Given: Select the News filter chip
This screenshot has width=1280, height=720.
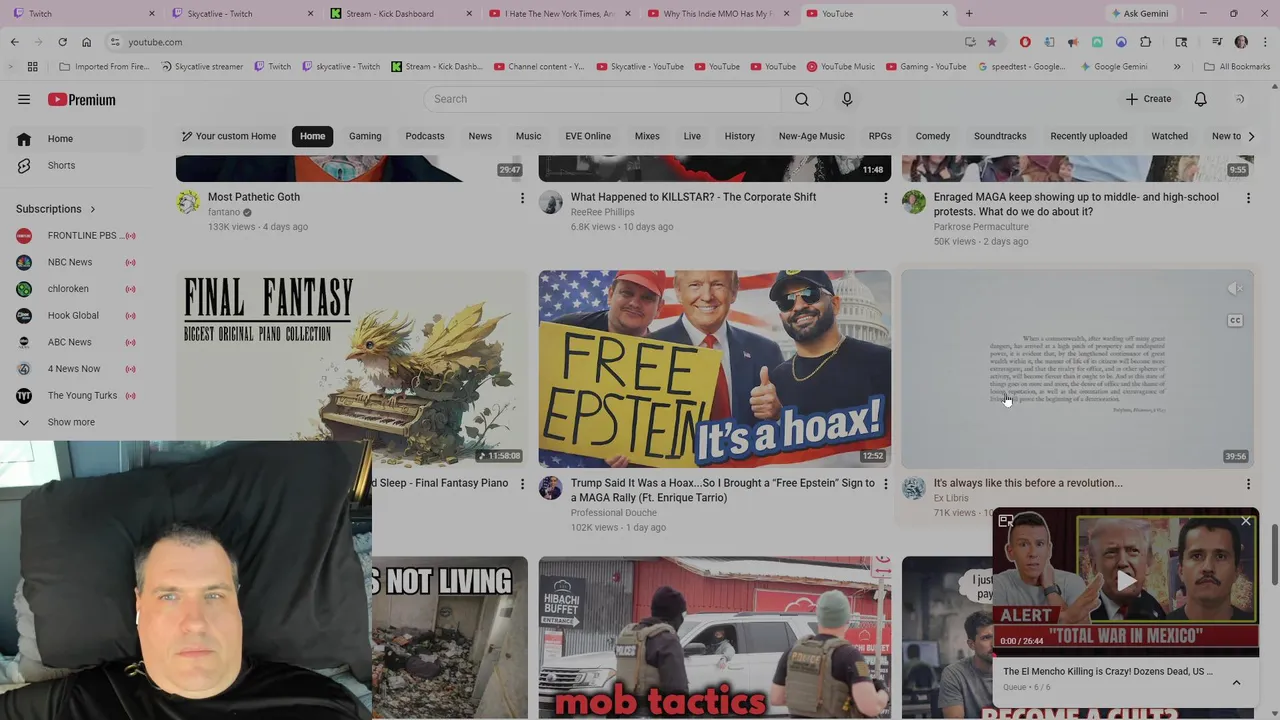Looking at the screenshot, I should click(480, 136).
